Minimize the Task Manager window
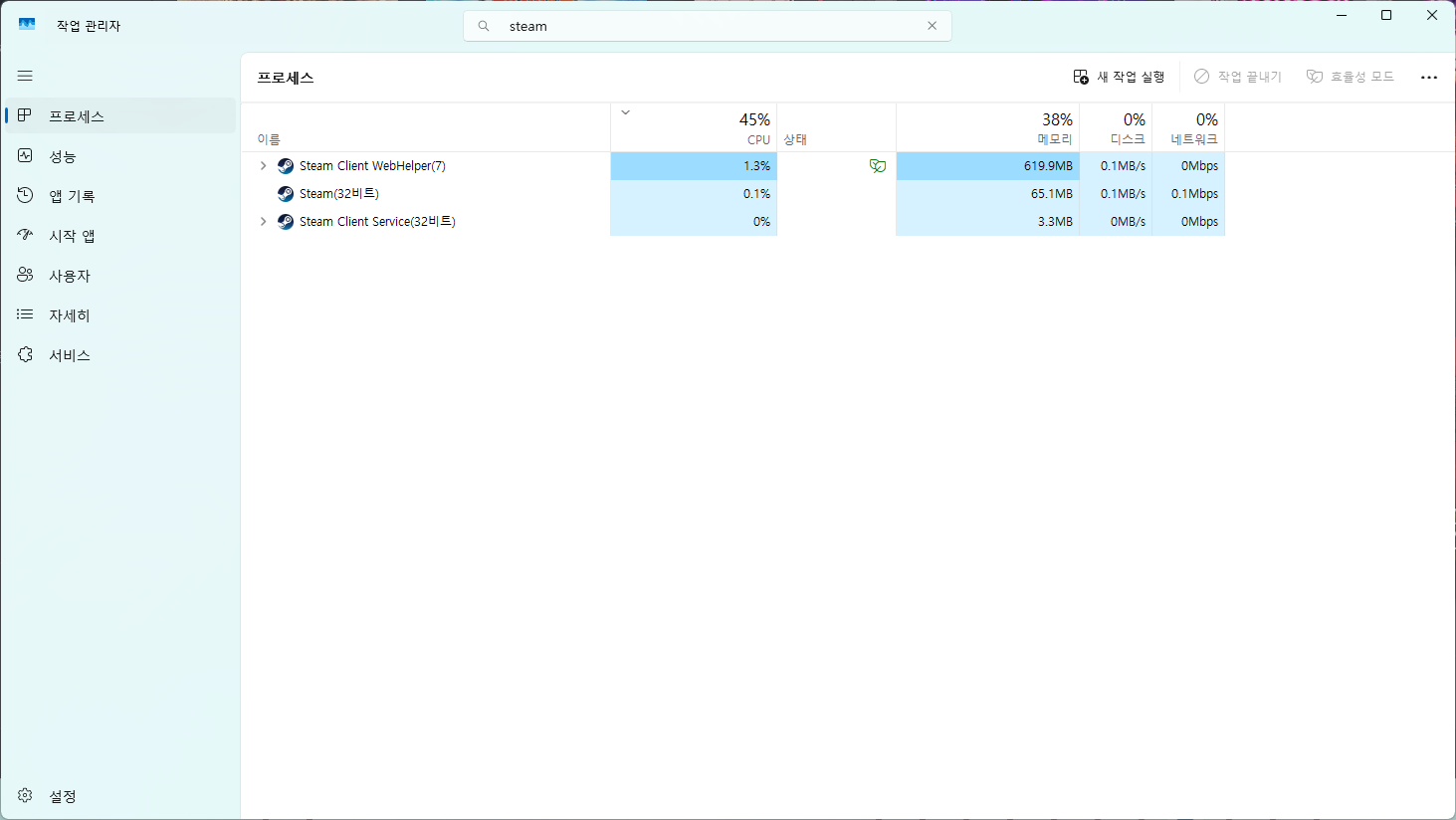 pos(1342,15)
